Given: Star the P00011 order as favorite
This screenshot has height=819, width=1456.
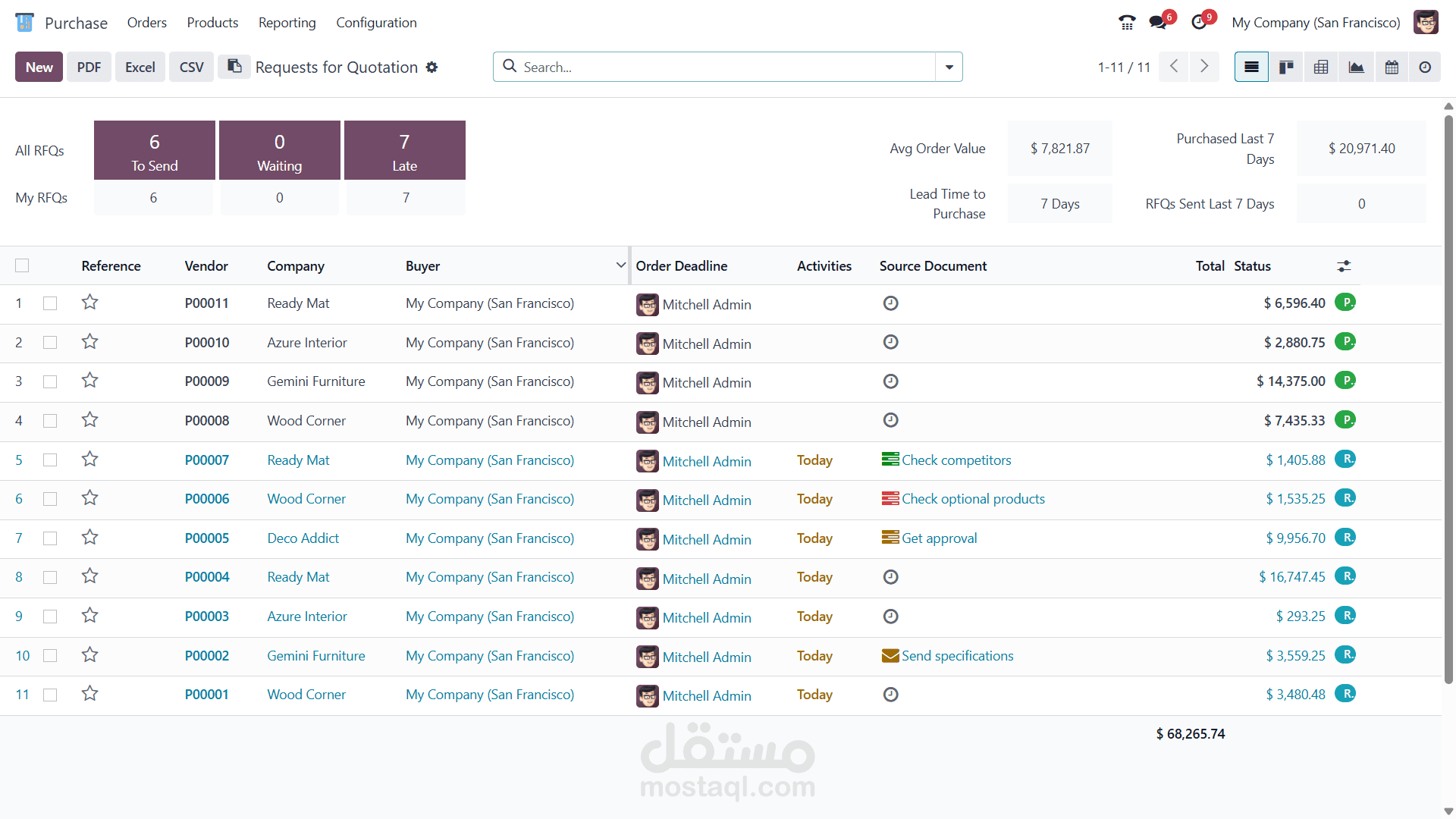Looking at the screenshot, I should 90,303.
